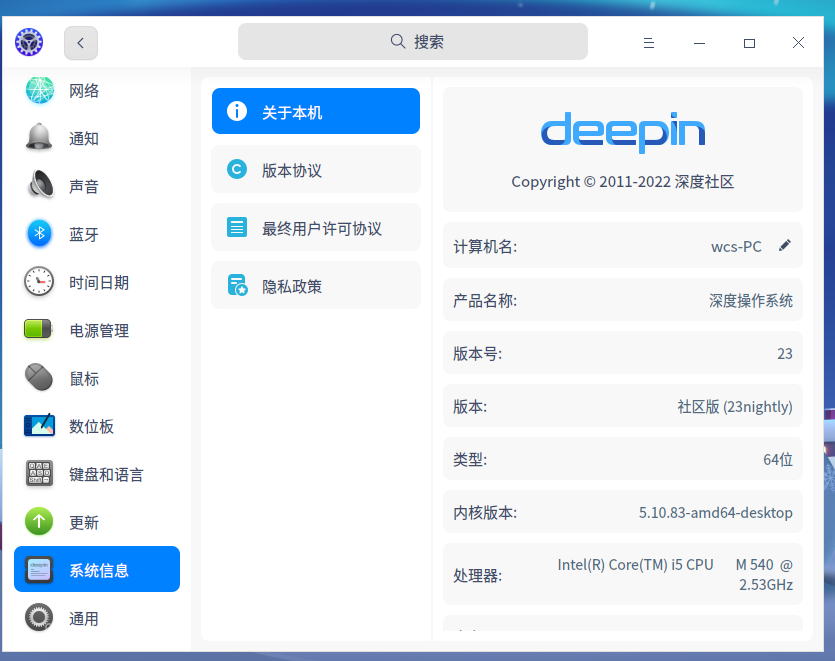
Task: Open the hamburger menu
Action: [x=649, y=43]
